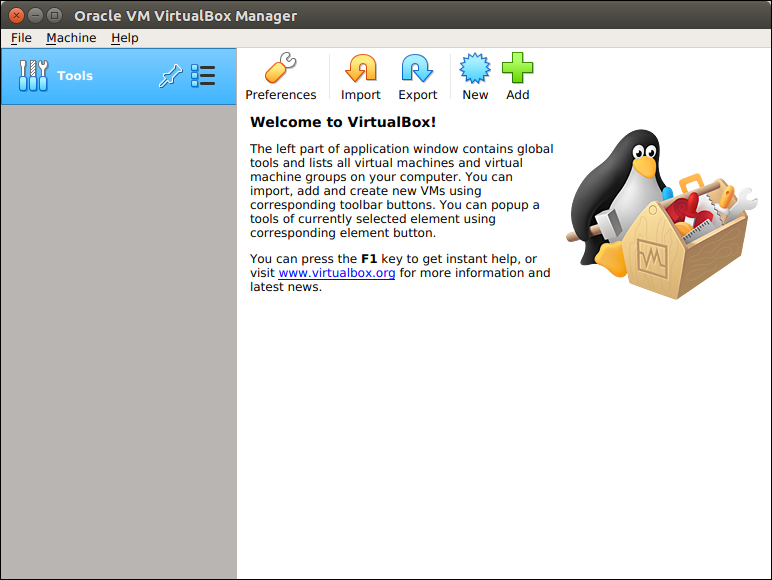Click the pin icon in the Tools row
Image resolution: width=772 pixels, height=580 pixels.
(x=170, y=76)
